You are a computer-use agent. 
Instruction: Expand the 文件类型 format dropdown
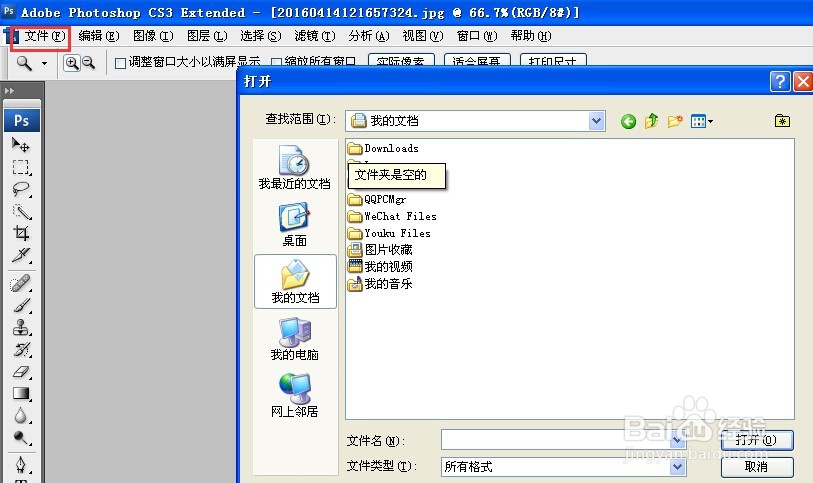678,467
